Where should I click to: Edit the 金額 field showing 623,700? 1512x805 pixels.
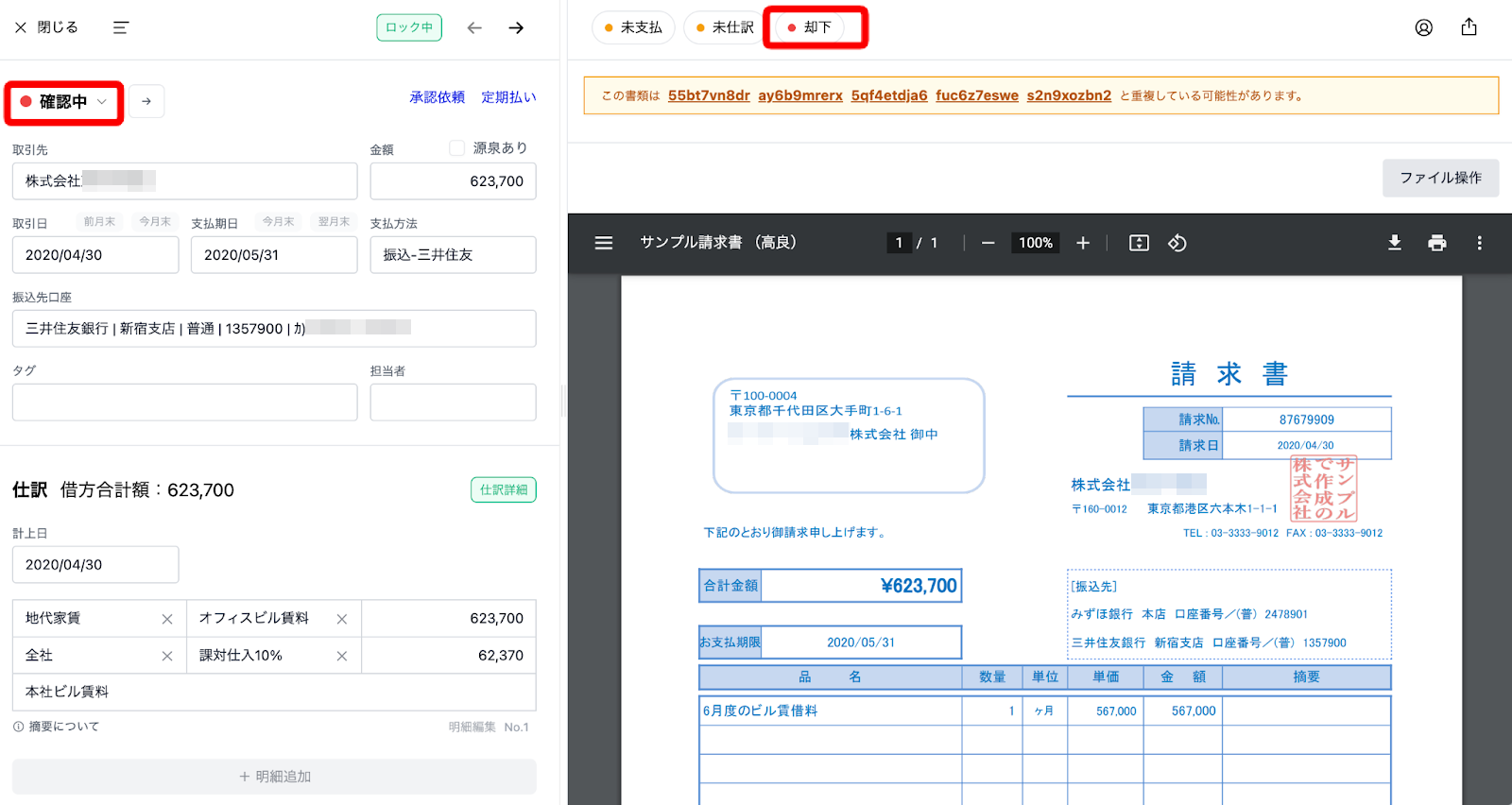(x=453, y=180)
